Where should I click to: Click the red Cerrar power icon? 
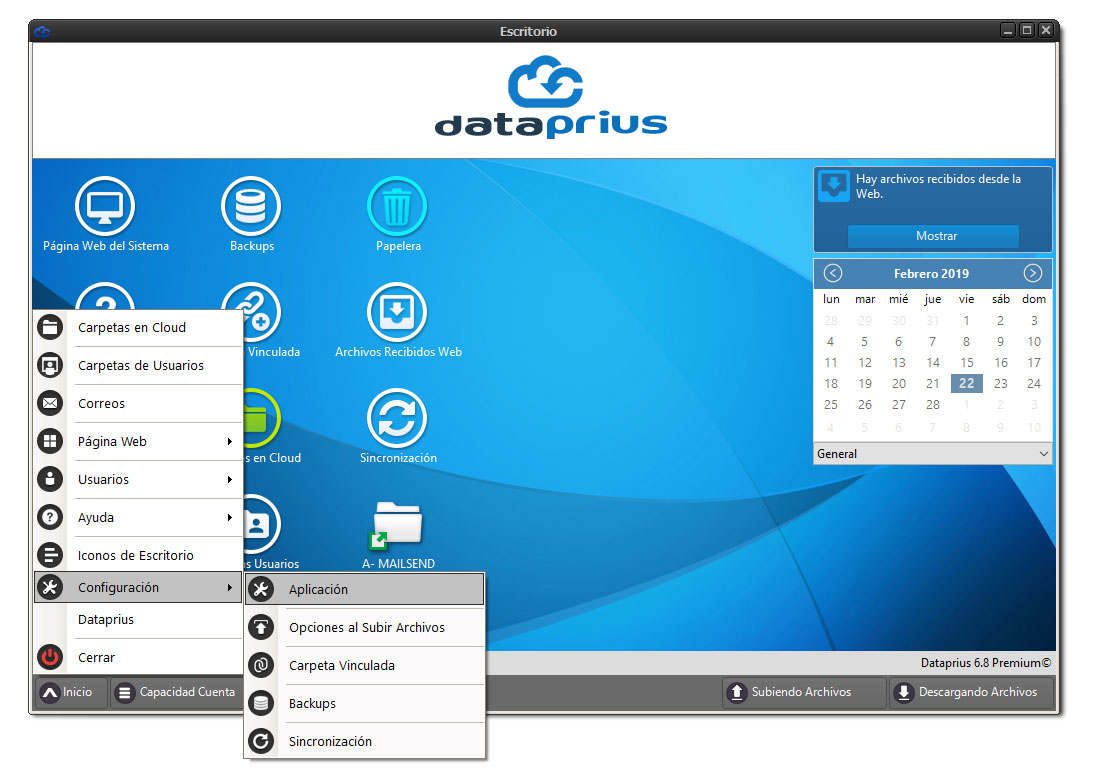coord(50,657)
